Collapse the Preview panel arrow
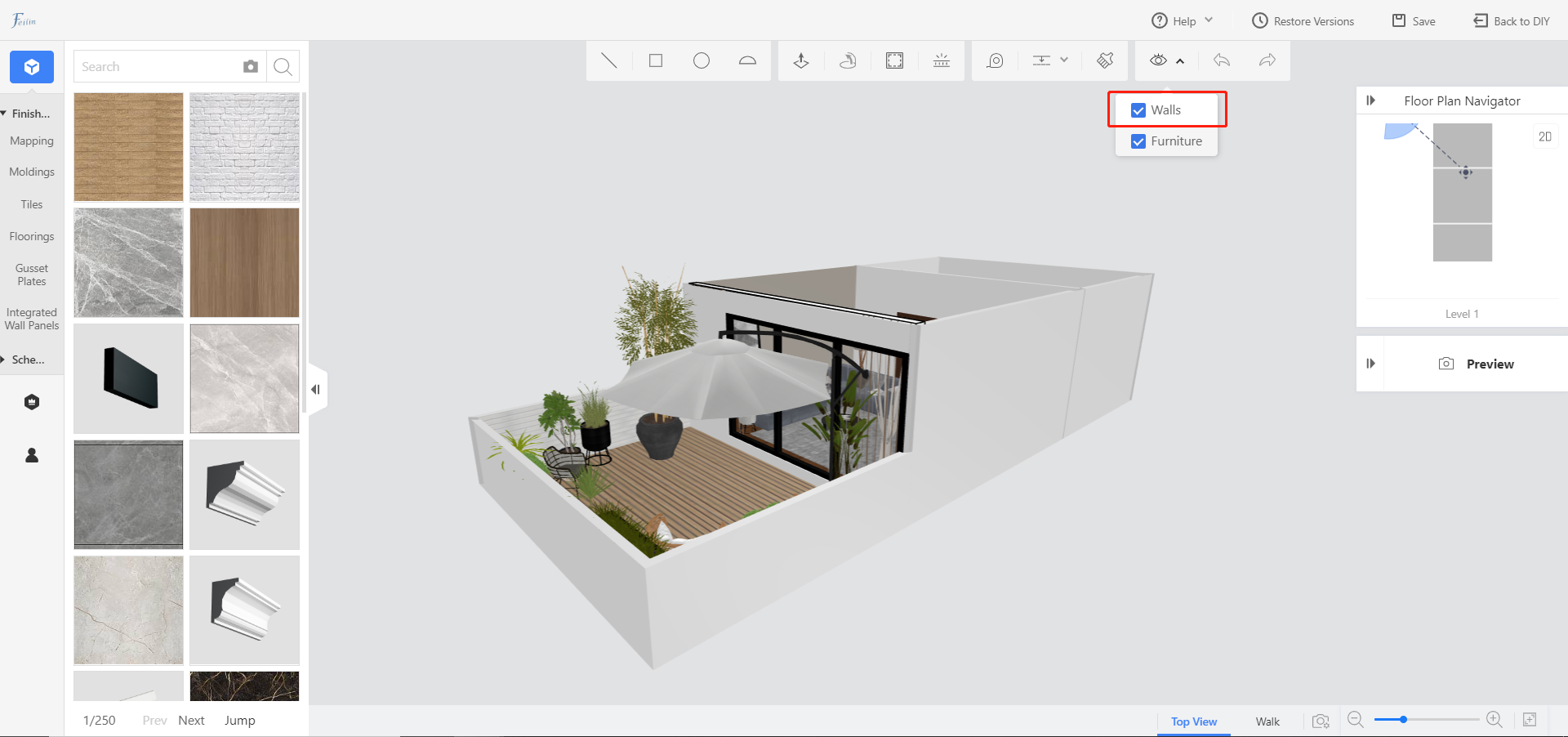The height and width of the screenshot is (737, 1568). [x=1371, y=364]
